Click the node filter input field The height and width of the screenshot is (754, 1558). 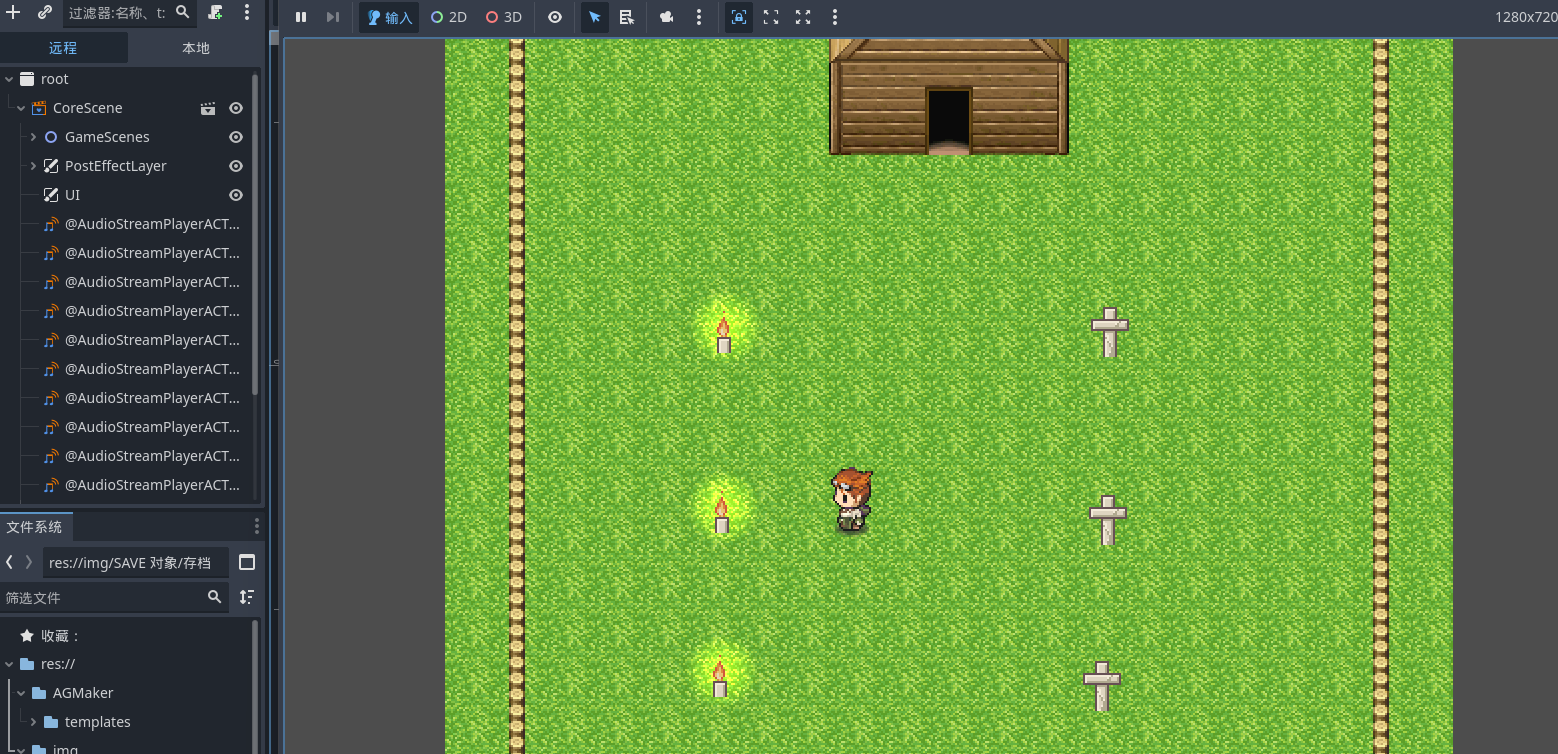117,12
